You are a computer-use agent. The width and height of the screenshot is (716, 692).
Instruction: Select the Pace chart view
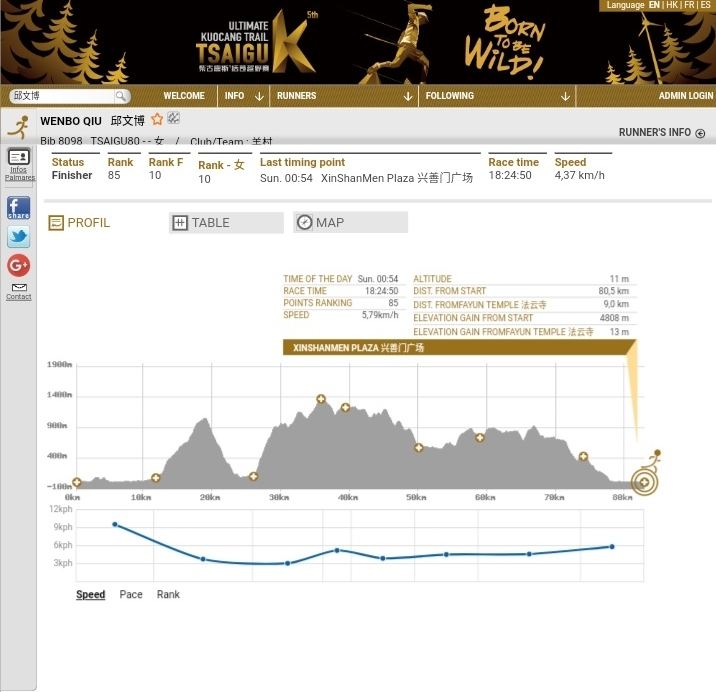tap(131, 595)
